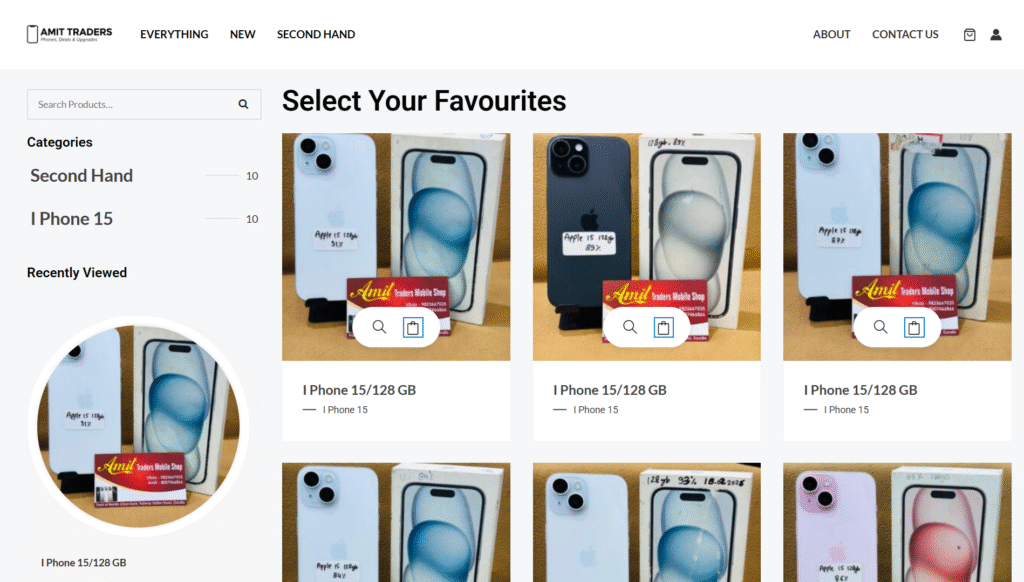Open the shopping cart icon in header
The image size is (1024, 582).
coord(969,35)
